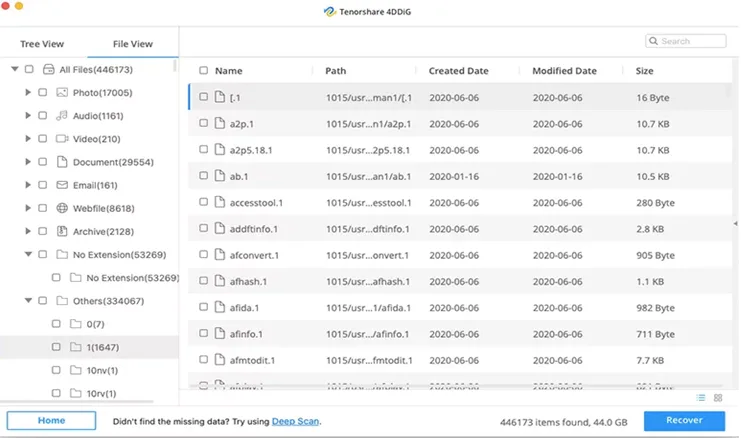
Task: Click the Email envelope icon
Action: click(x=62, y=185)
